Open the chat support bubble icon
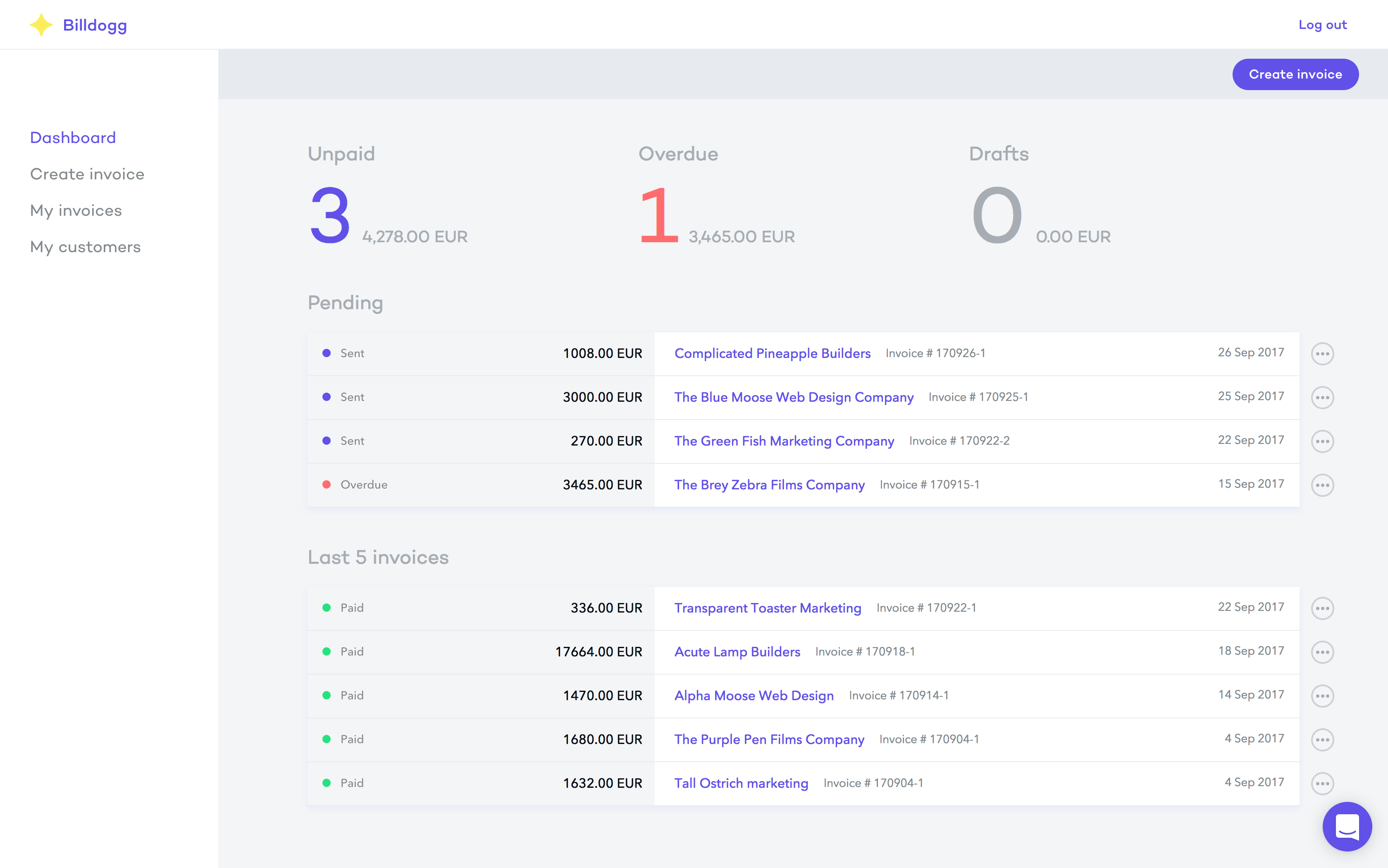Screen dimensions: 1388x868 click(x=1347, y=826)
